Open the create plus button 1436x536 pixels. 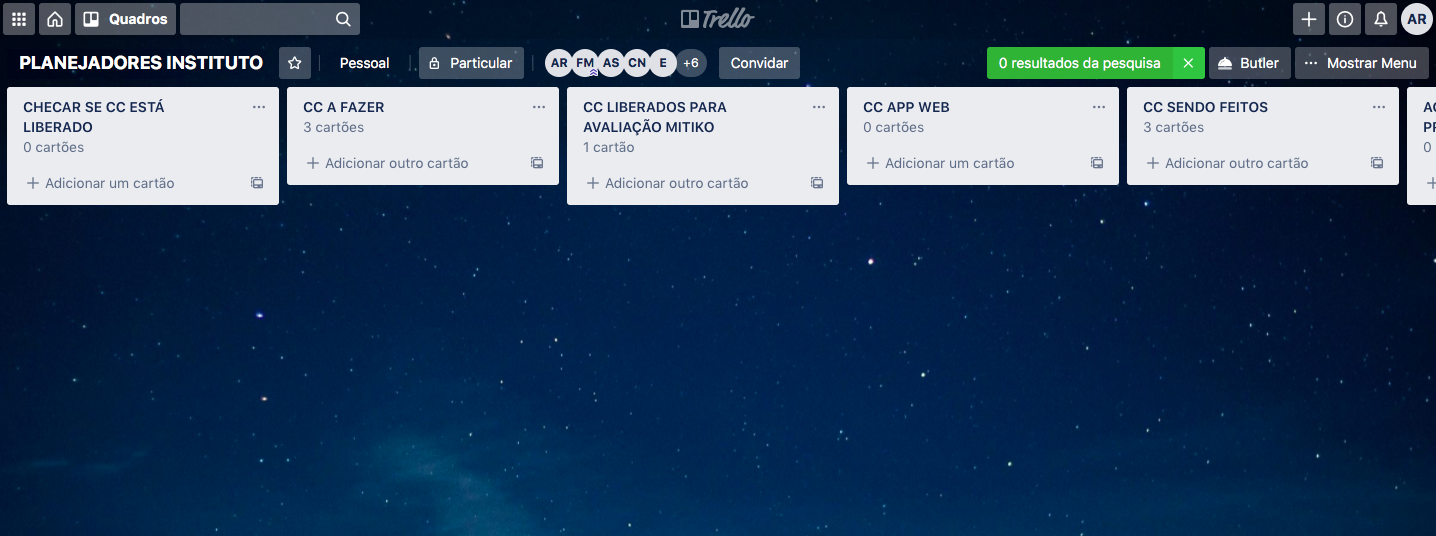tap(1309, 19)
